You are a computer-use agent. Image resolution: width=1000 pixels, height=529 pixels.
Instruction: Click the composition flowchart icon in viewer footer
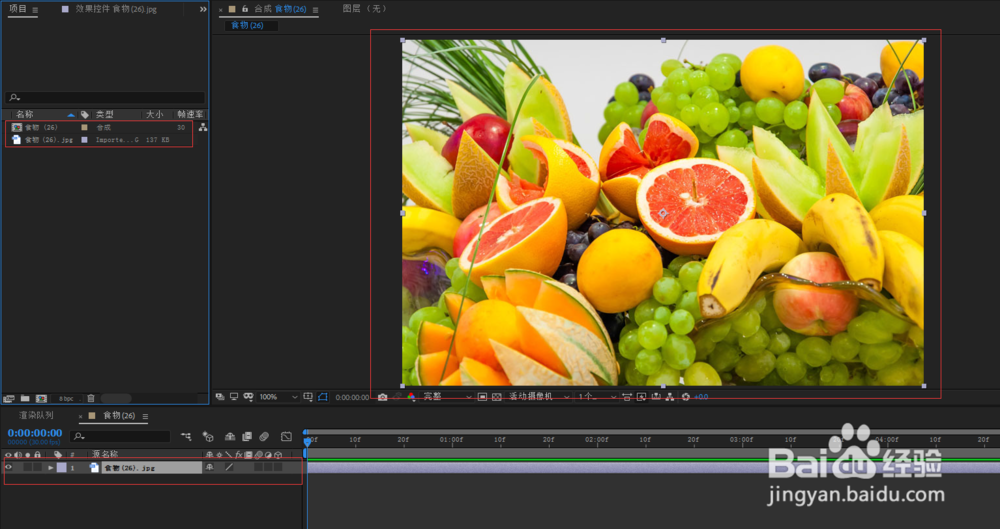click(x=670, y=397)
